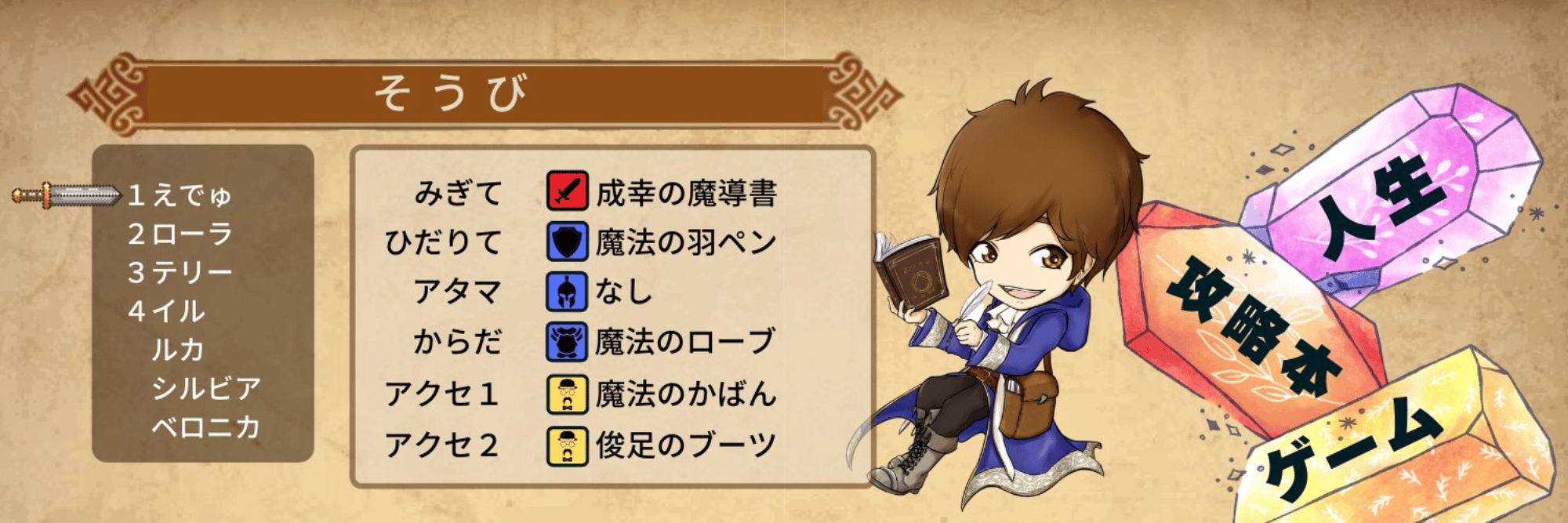Click the red sword icon beside 成幸の魔導書

click(x=567, y=191)
